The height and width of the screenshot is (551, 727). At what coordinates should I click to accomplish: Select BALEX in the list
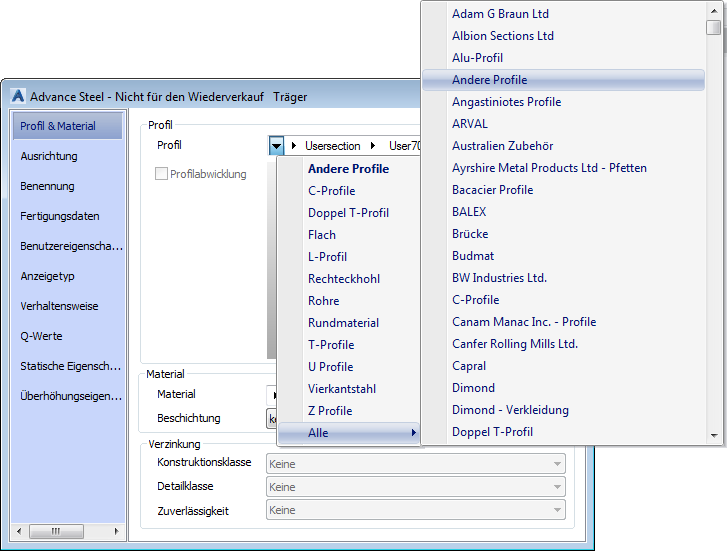pyautogui.click(x=563, y=212)
